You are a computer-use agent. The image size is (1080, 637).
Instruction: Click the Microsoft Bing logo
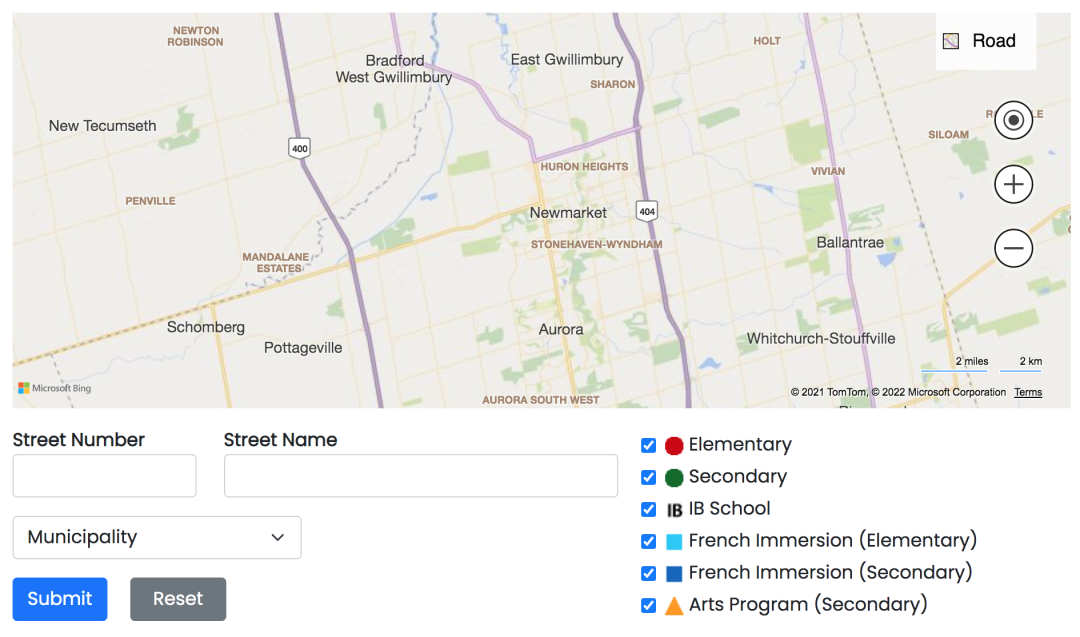coord(55,388)
